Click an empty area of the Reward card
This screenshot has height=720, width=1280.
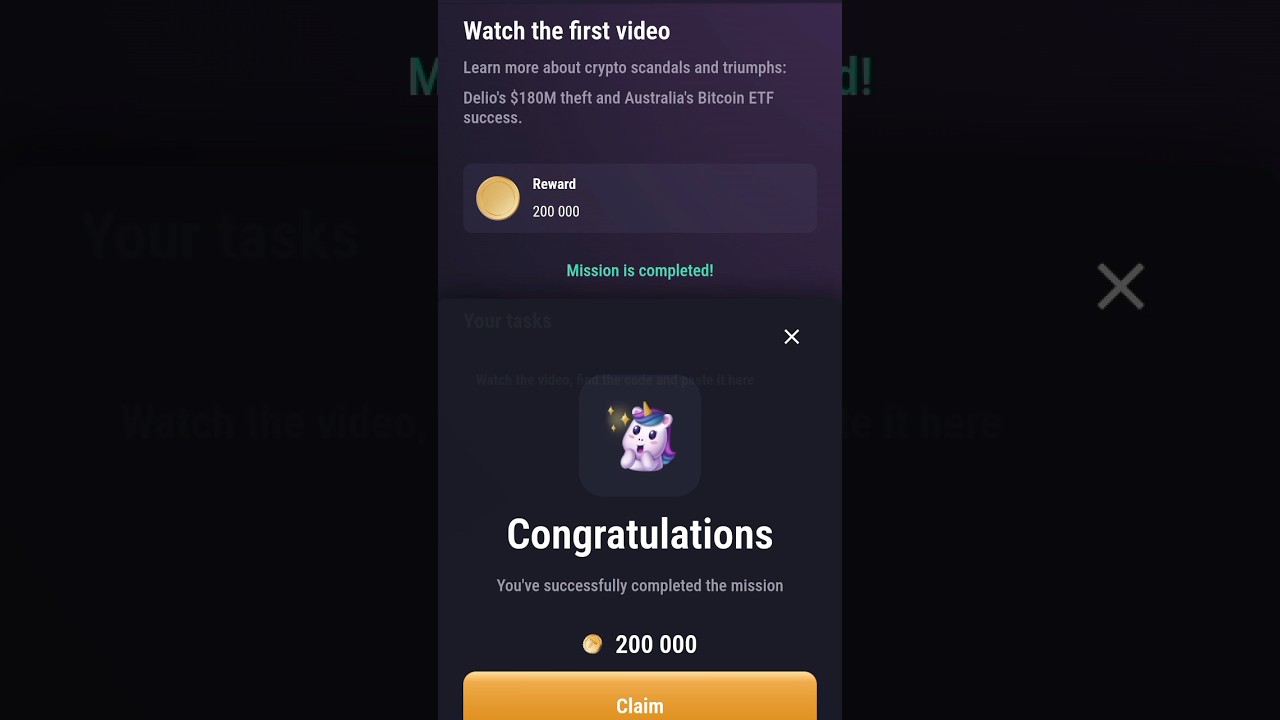(x=700, y=198)
